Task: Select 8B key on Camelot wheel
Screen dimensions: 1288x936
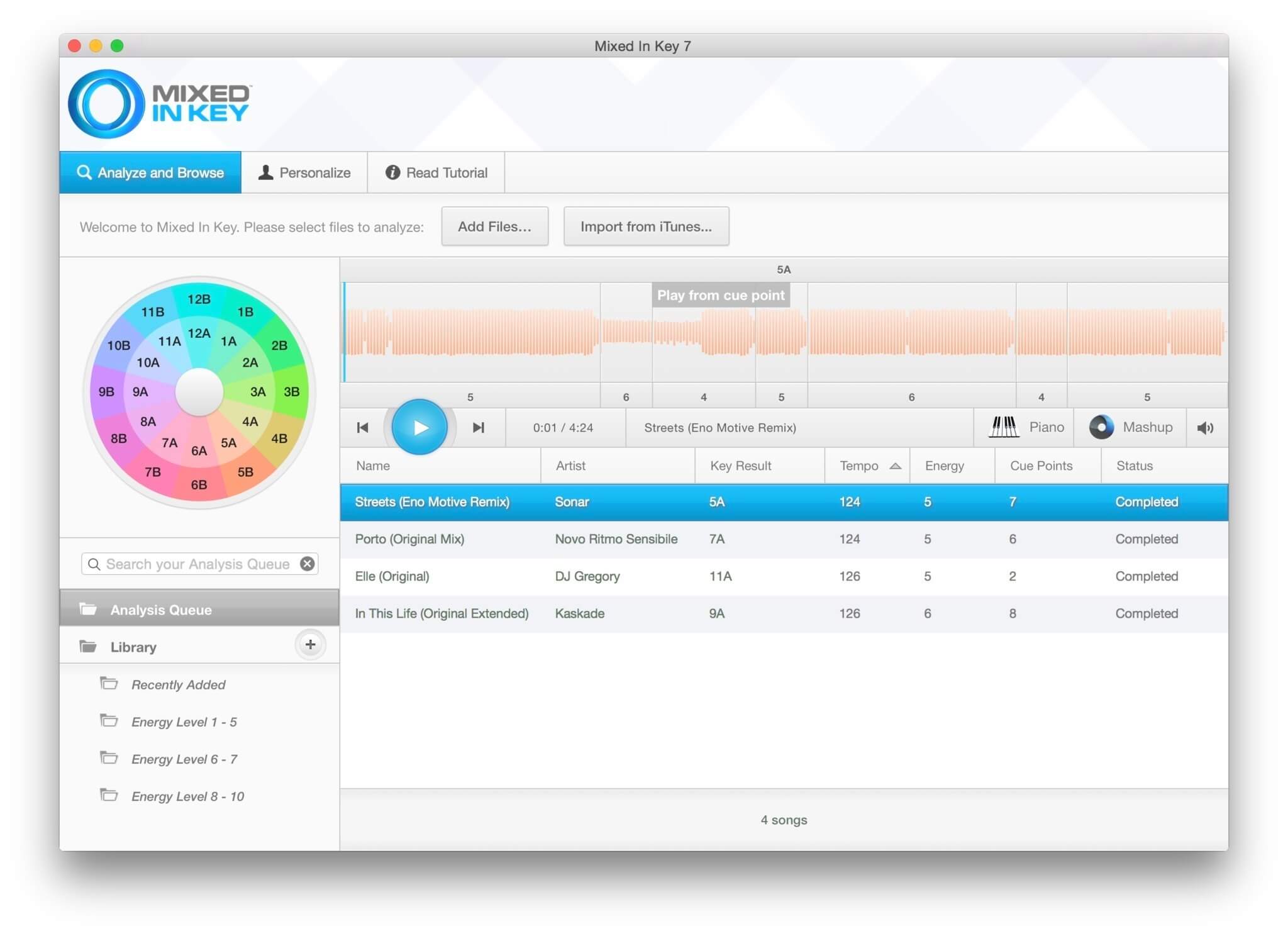Action: coord(119,438)
